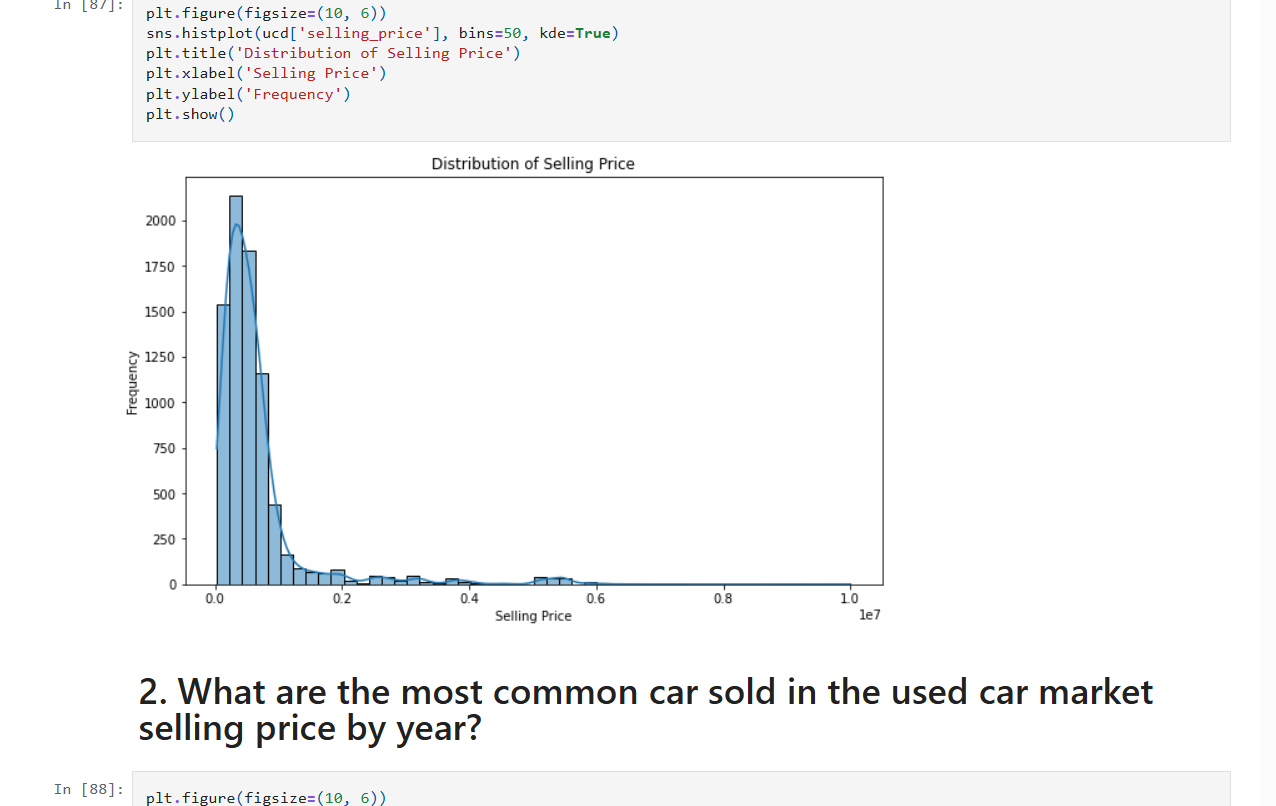
Task: Click the Selling Price x-axis label
Action: 533,616
